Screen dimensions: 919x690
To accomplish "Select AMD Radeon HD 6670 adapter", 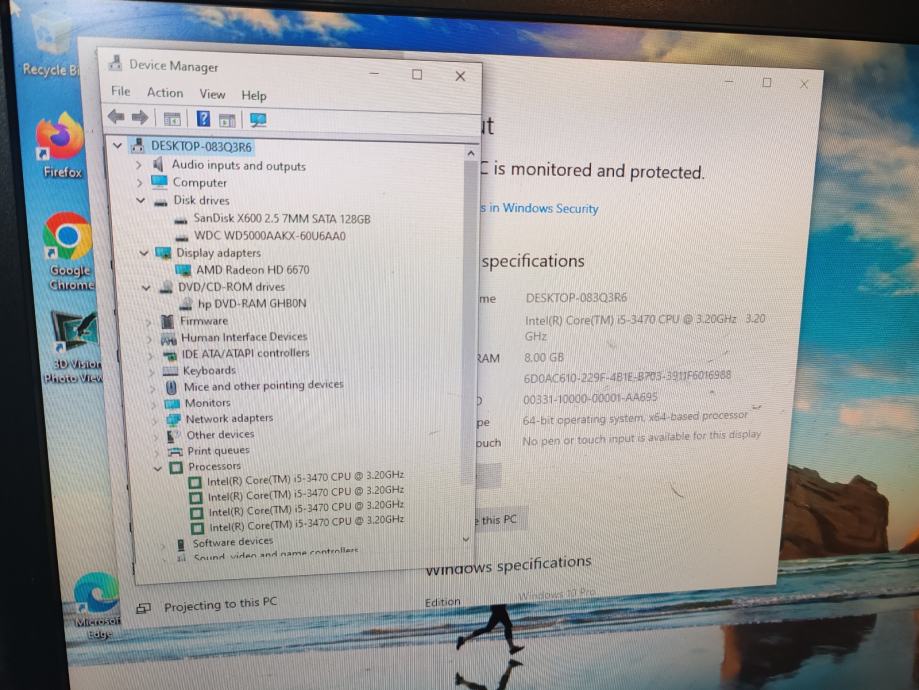I will tap(253, 270).
